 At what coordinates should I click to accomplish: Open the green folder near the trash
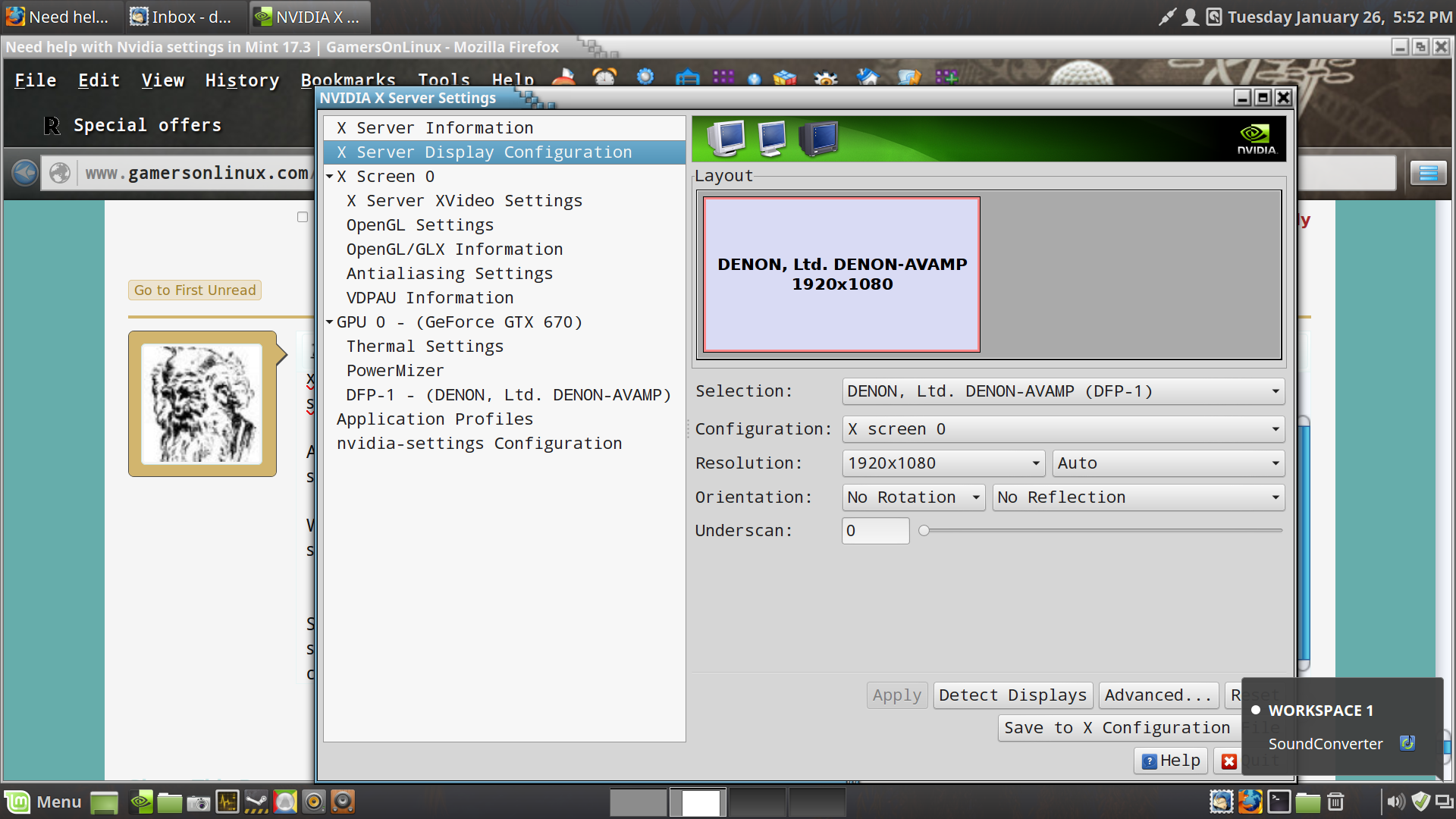pos(1307,802)
